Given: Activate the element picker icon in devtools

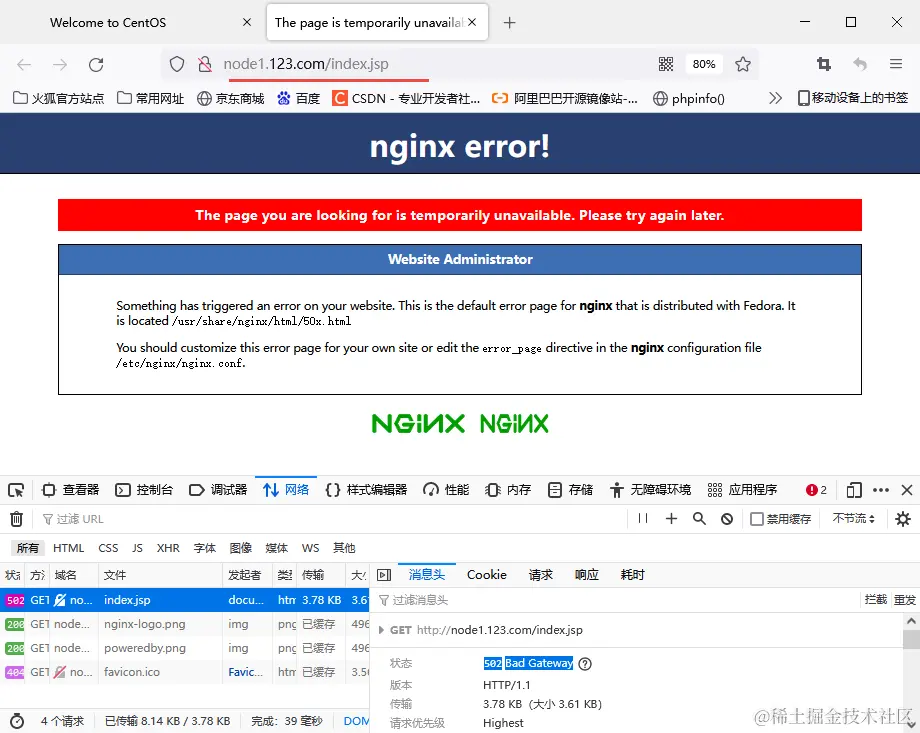Looking at the screenshot, I should click(x=16, y=490).
